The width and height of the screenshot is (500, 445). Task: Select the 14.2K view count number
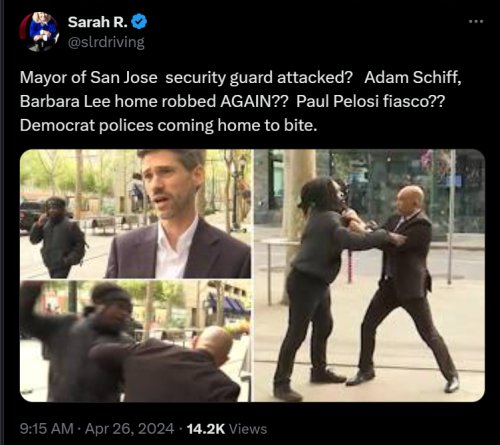click(206, 429)
